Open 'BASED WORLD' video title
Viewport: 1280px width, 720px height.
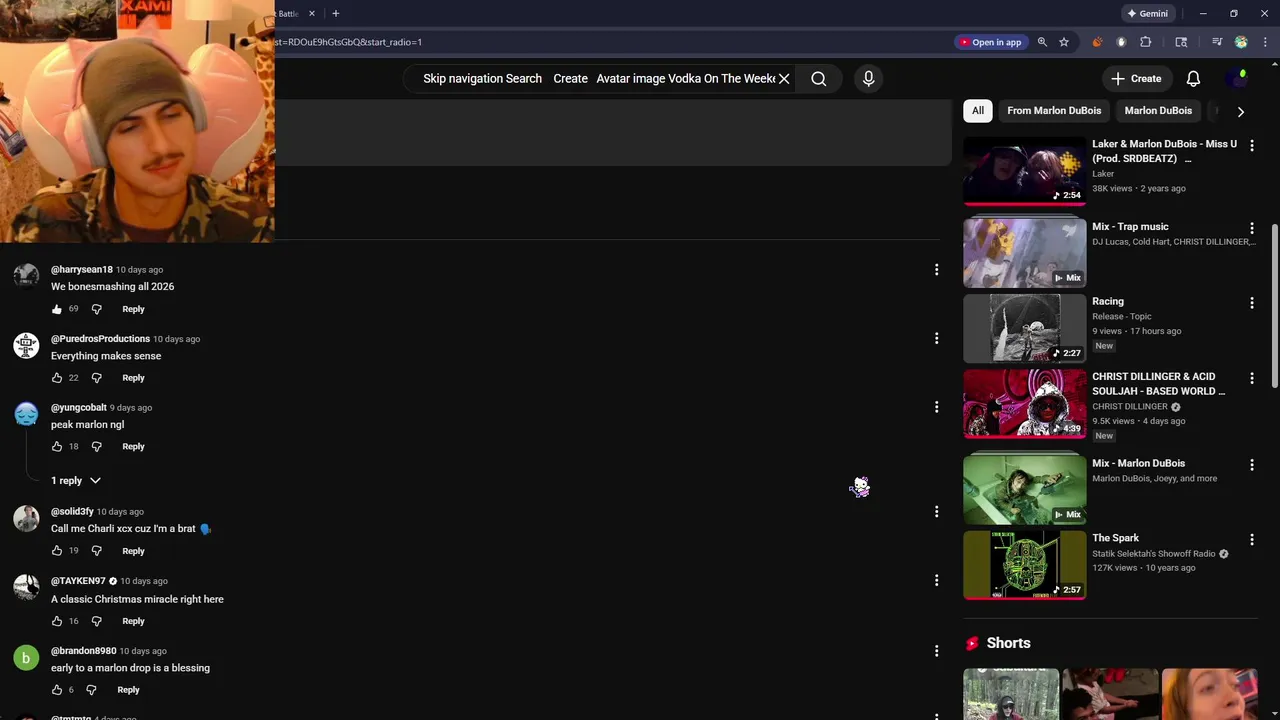point(1158,384)
